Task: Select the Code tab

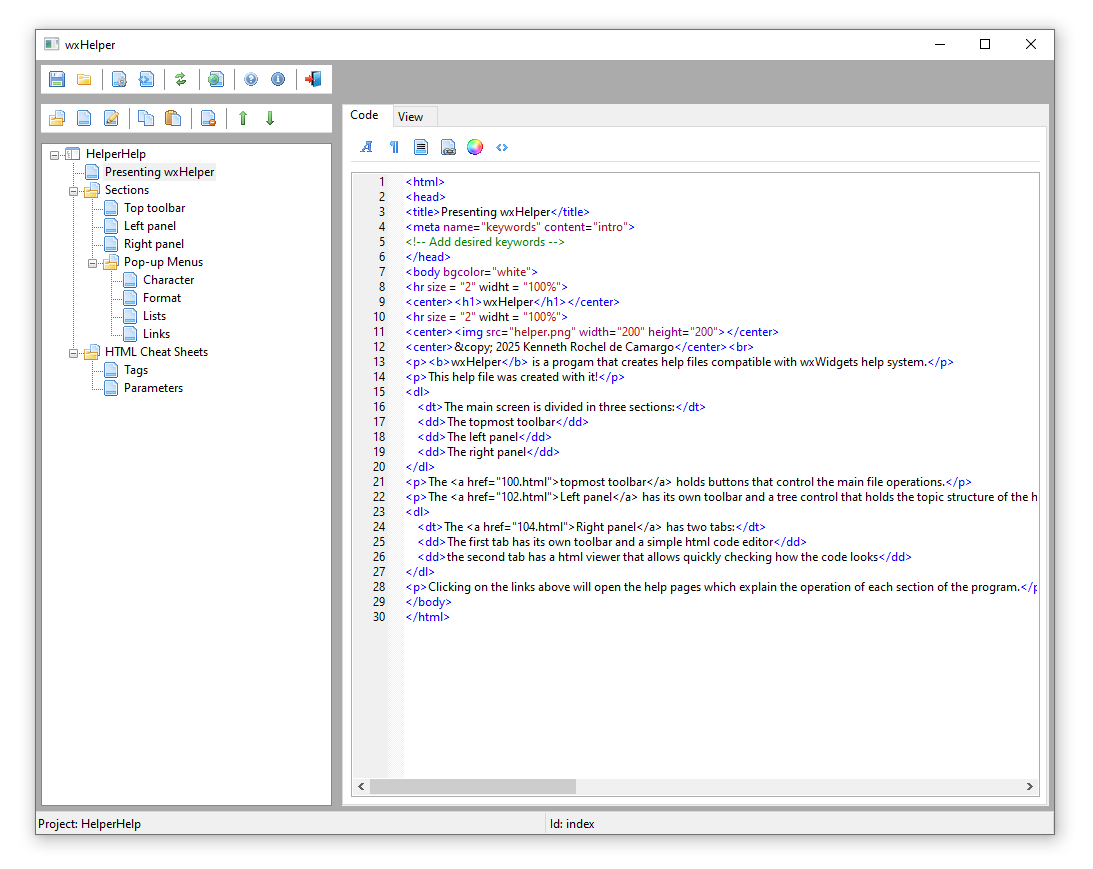Action: tap(364, 115)
